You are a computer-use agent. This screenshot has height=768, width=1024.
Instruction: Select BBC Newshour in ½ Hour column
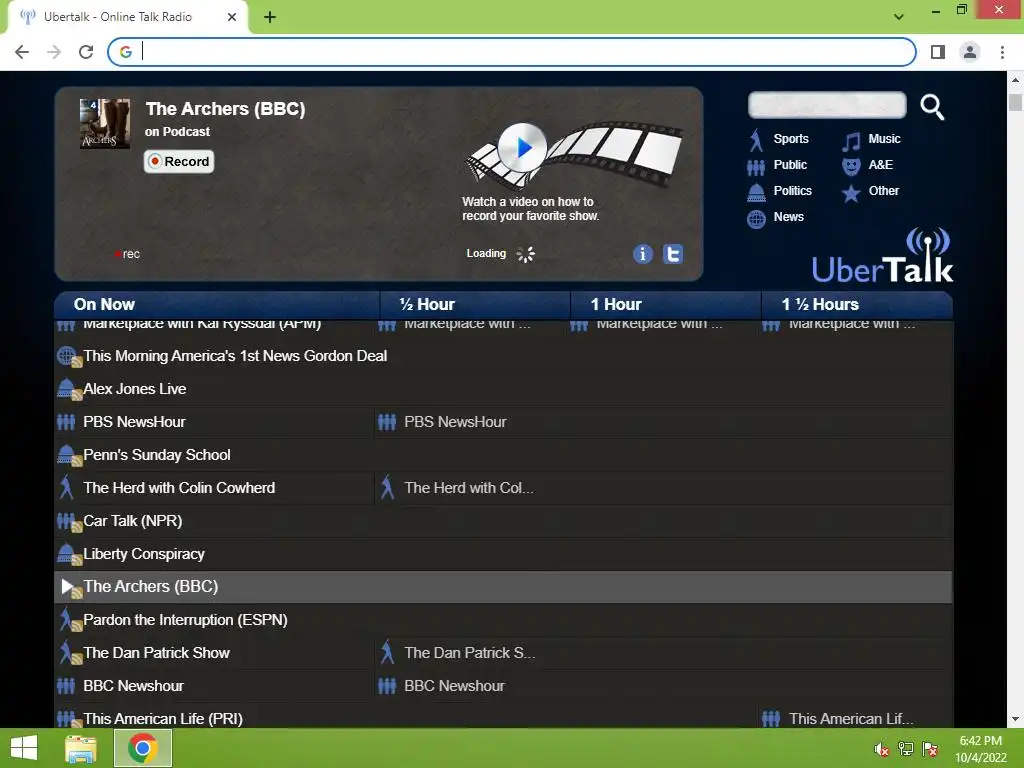(455, 686)
